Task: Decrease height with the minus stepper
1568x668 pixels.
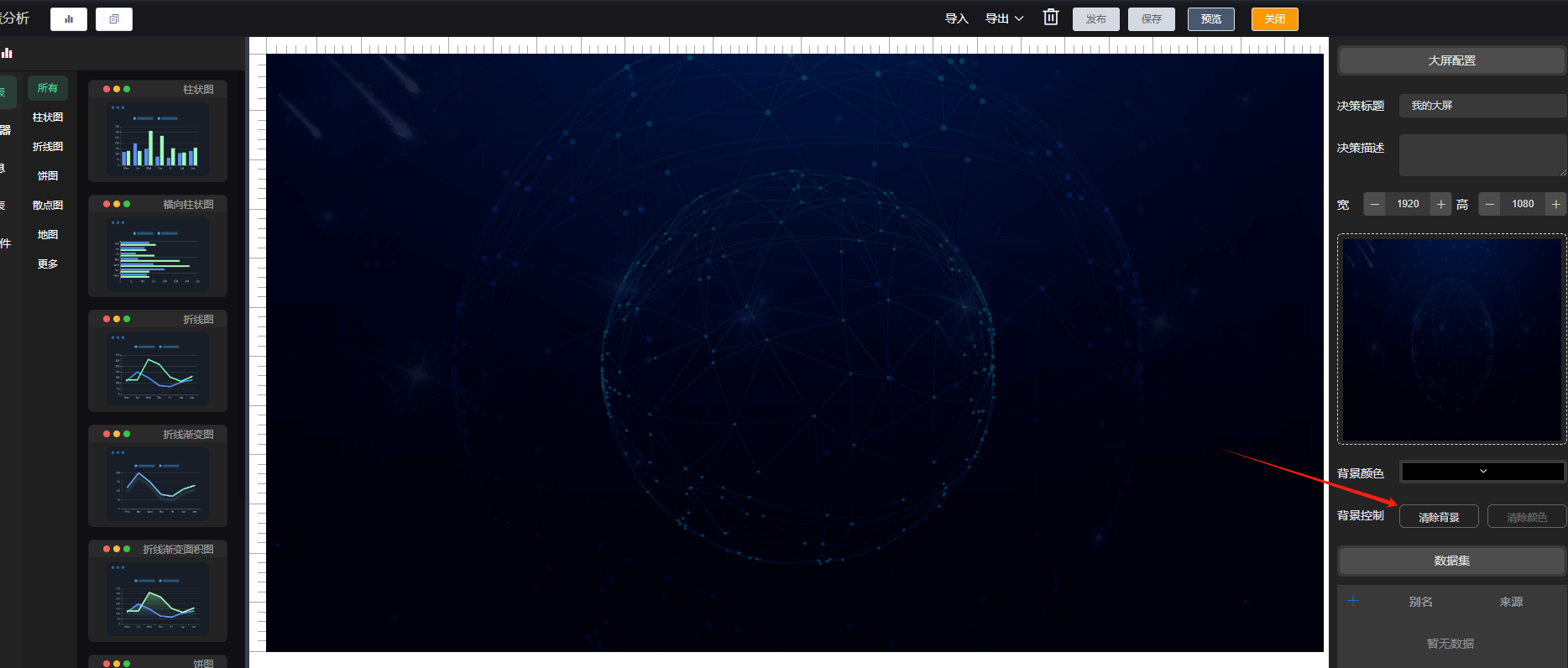Action: tap(1489, 204)
